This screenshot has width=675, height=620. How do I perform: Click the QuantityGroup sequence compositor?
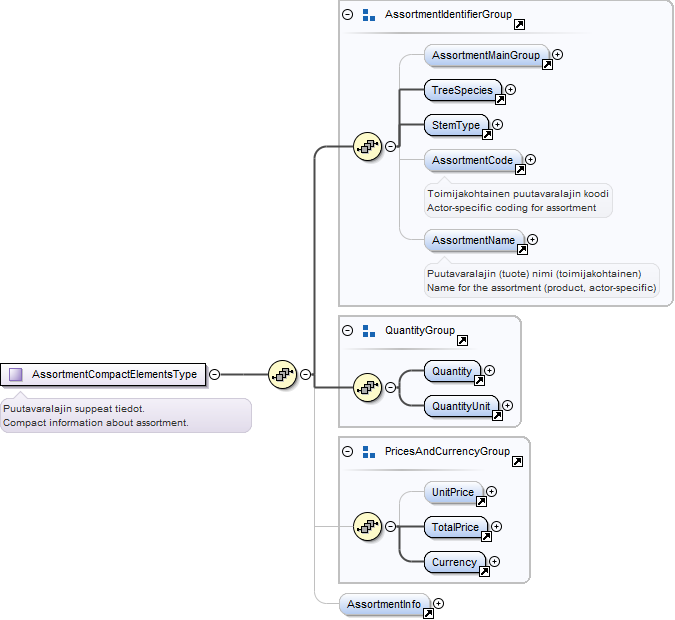(367, 388)
